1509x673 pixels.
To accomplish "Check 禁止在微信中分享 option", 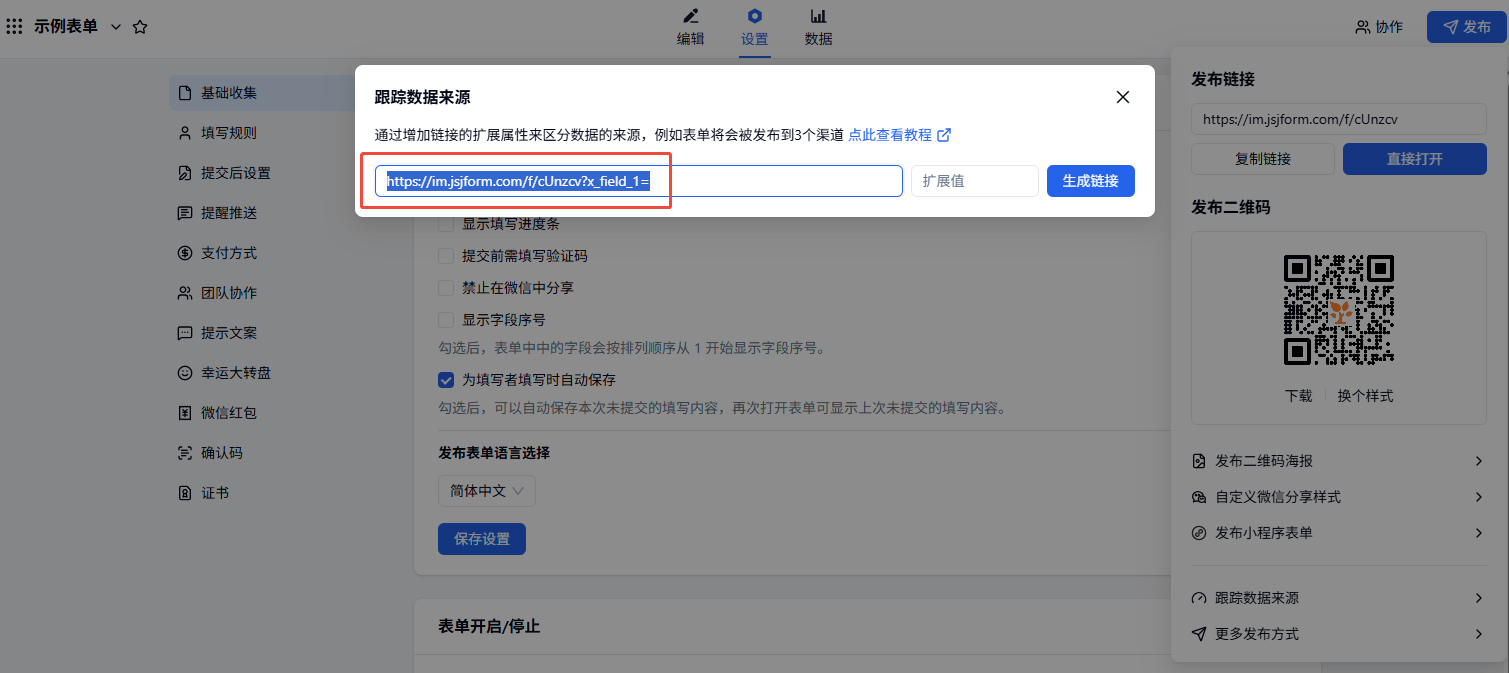I will tap(447, 288).
